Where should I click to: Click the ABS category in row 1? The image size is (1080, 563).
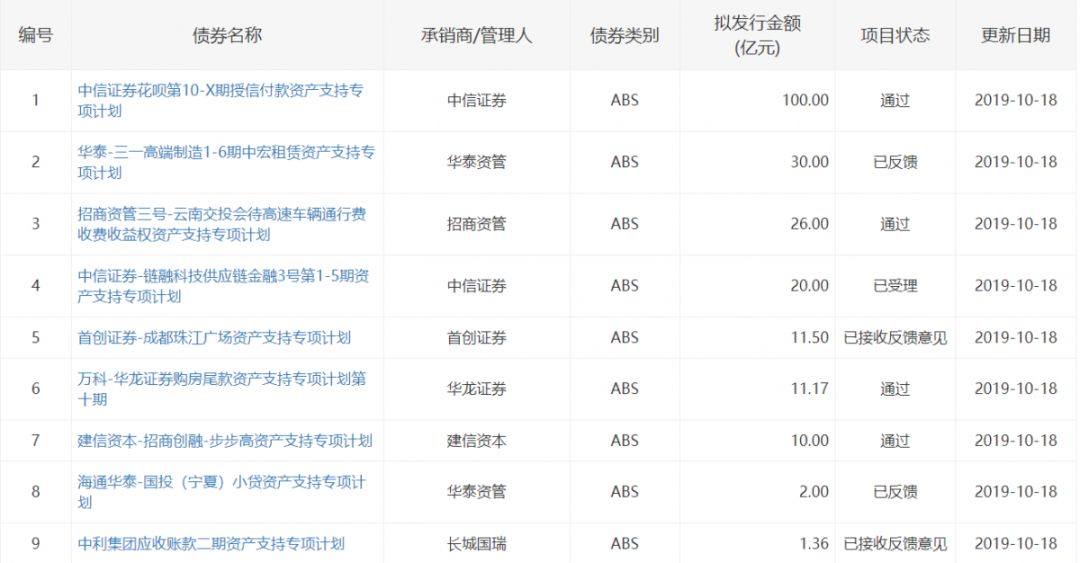pyautogui.click(x=625, y=101)
